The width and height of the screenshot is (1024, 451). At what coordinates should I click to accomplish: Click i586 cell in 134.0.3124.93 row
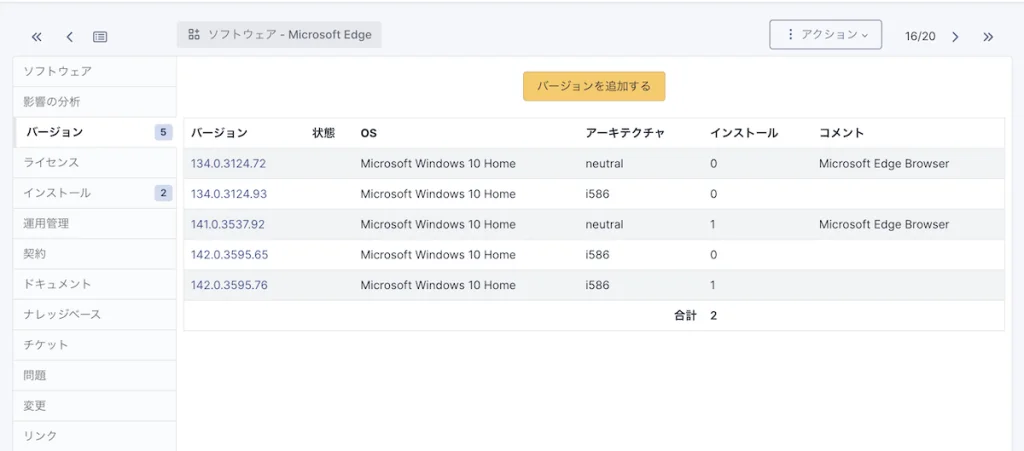[x=598, y=194]
